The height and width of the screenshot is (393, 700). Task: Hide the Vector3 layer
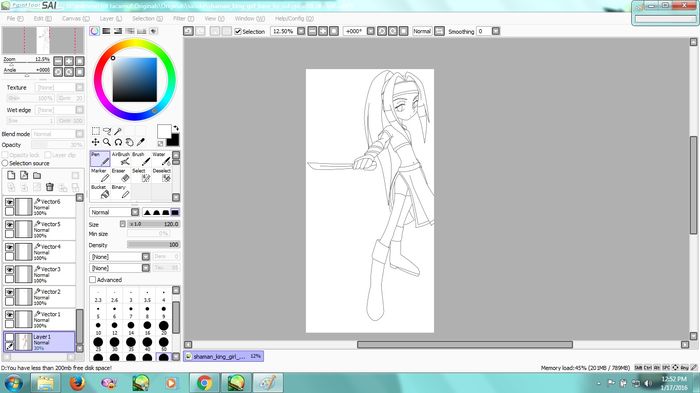click(9, 270)
